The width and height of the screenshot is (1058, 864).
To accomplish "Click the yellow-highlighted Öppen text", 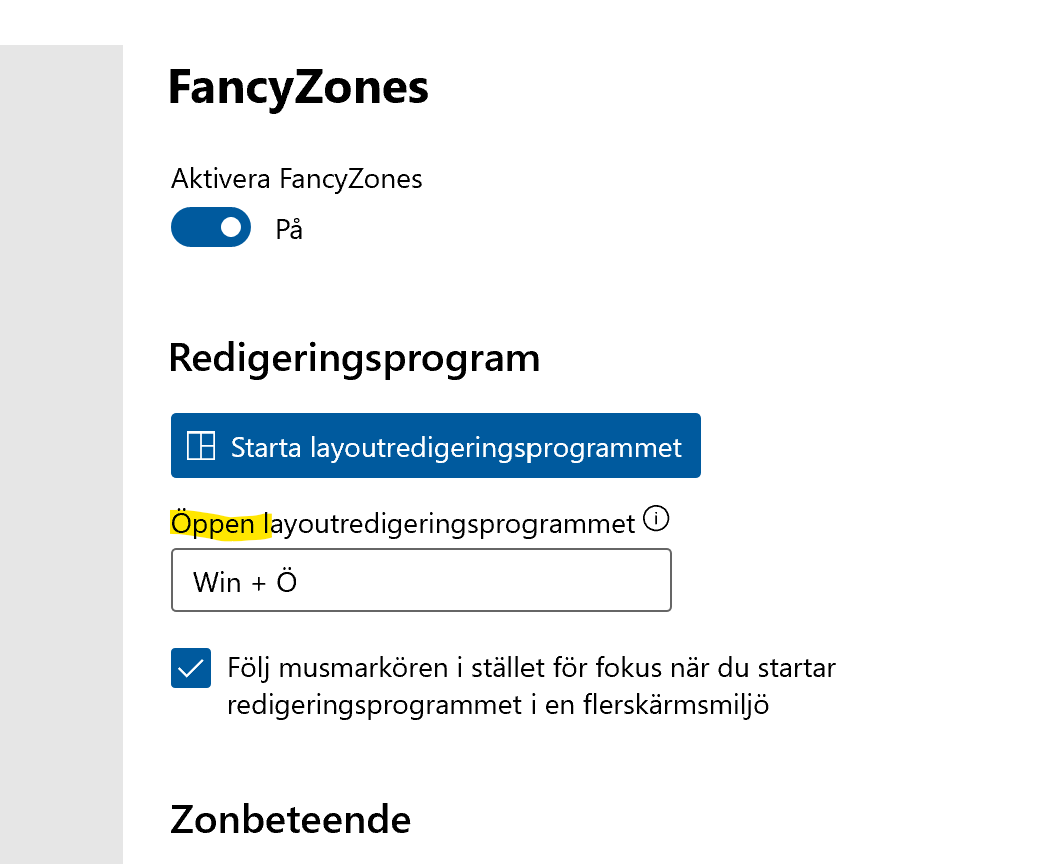I will tap(215, 521).
